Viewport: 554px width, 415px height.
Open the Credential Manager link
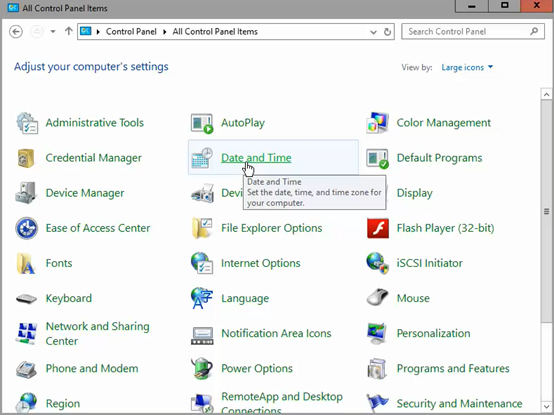pos(94,158)
